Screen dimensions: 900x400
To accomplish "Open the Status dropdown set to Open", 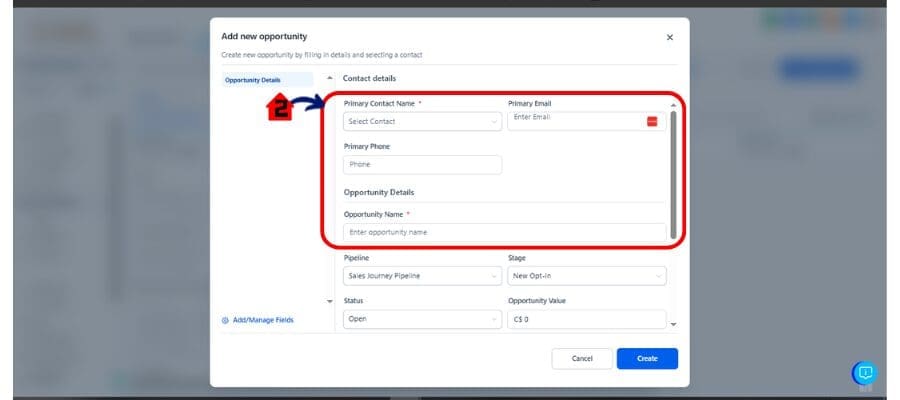I will pos(422,320).
